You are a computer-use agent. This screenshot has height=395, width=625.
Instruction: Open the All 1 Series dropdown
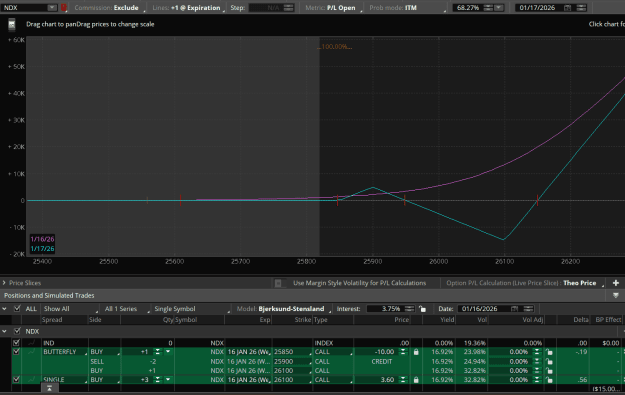click(127, 309)
